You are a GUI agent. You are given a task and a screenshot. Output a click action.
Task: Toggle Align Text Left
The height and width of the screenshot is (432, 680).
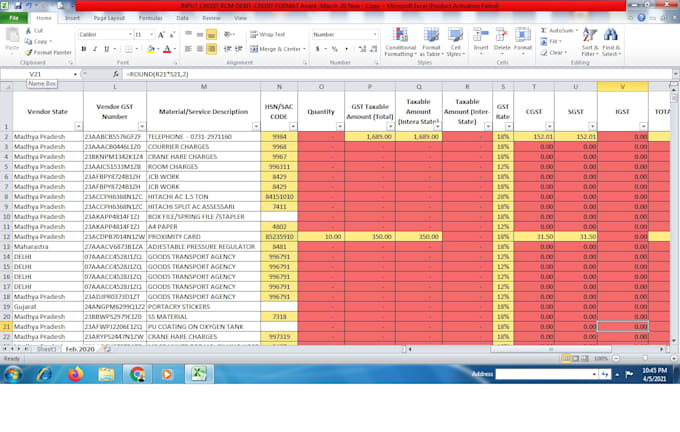[188, 49]
